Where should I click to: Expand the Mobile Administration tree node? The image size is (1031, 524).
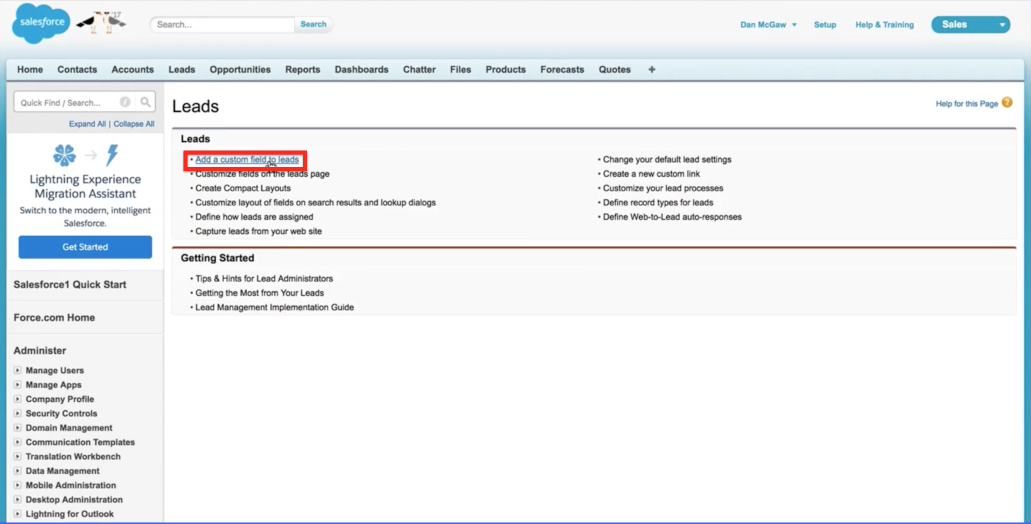point(18,485)
